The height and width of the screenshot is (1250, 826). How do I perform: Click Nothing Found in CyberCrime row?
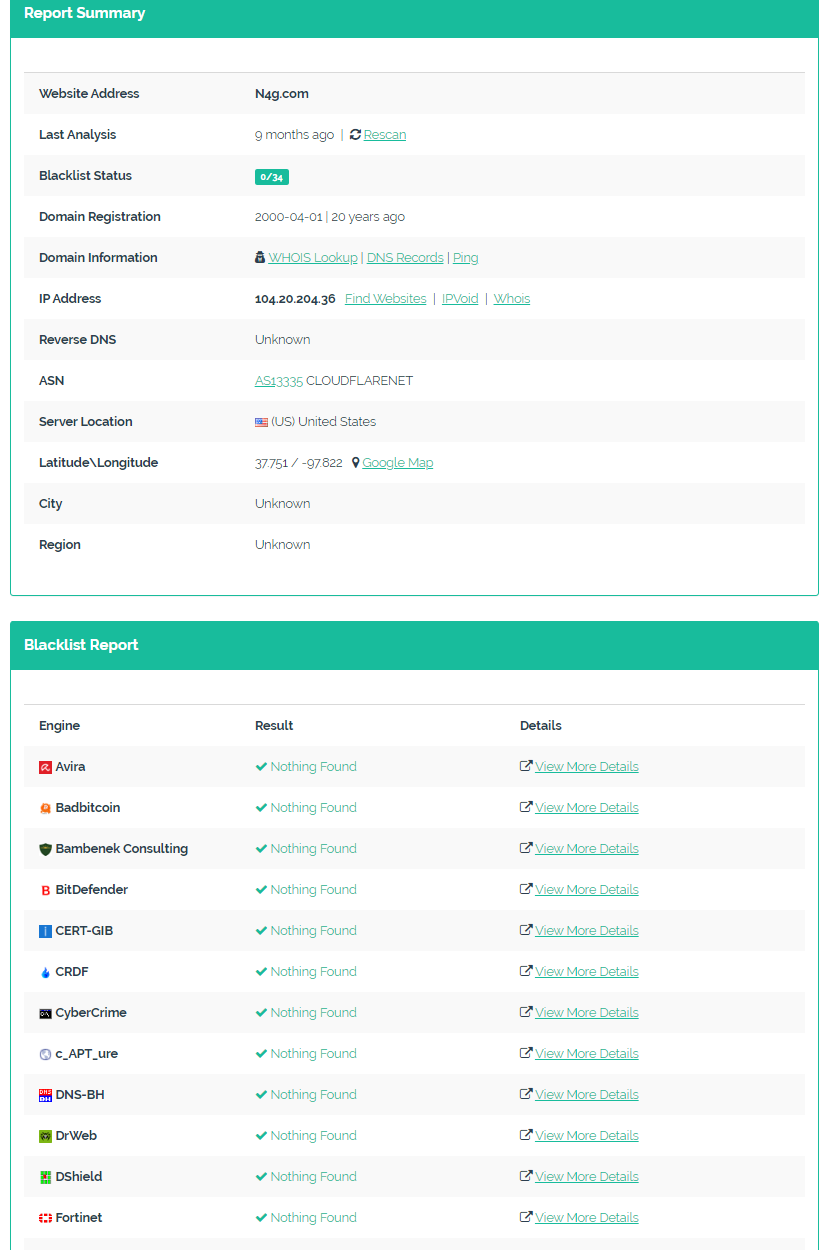click(313, 1013)
